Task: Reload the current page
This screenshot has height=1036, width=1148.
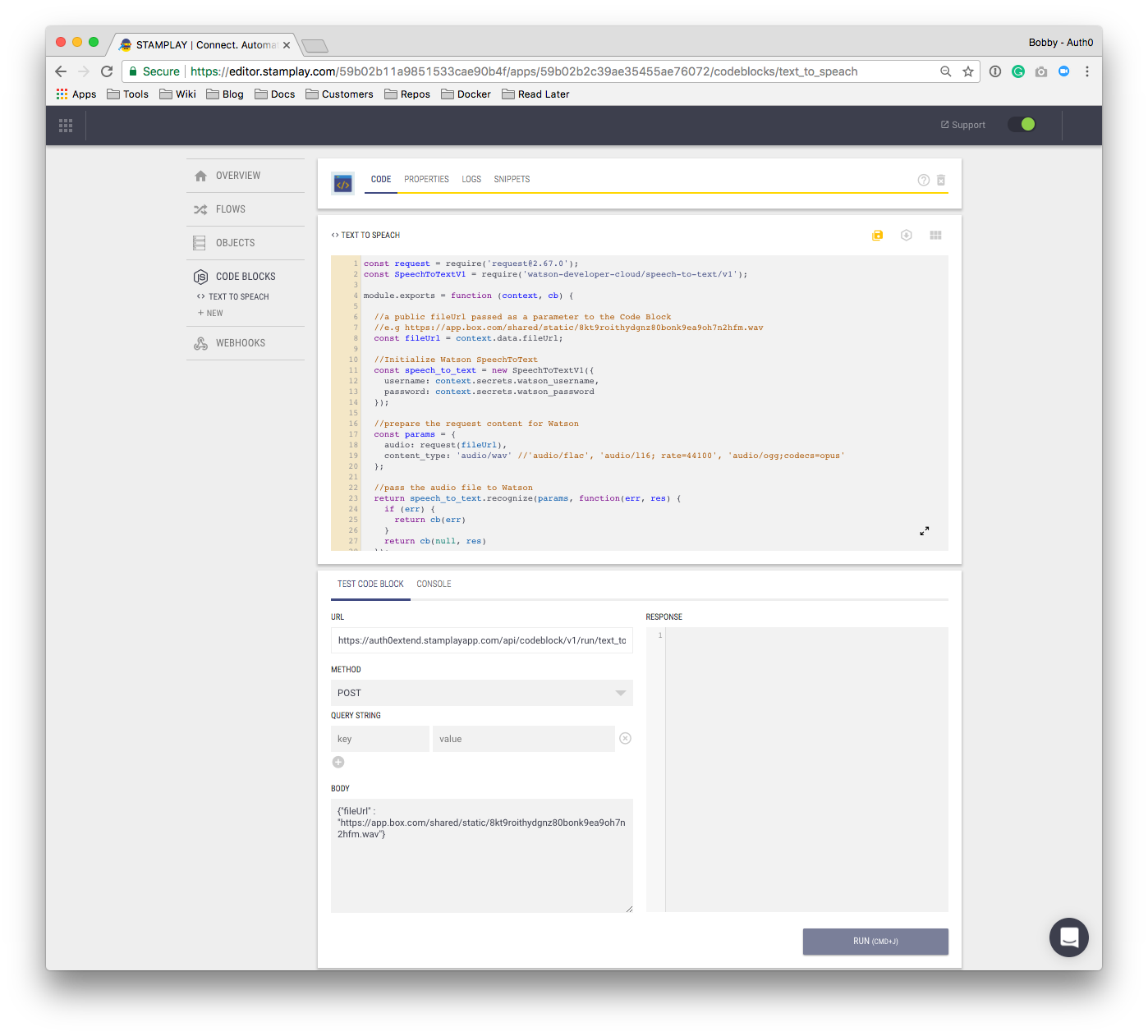Action: pyautogui.click(x=107, y=71)
